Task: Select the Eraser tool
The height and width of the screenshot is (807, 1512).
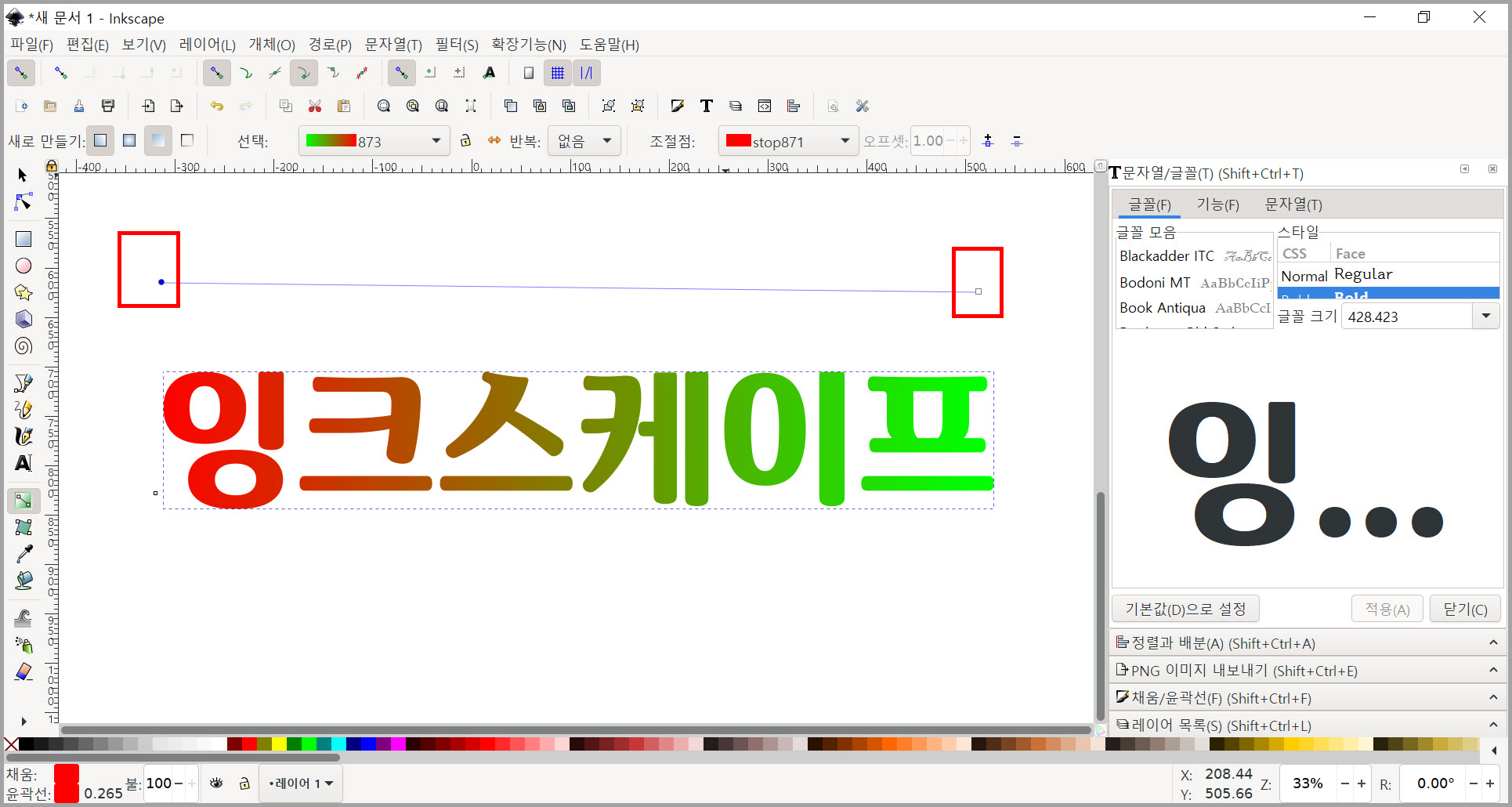Action: tap(24, 671)
